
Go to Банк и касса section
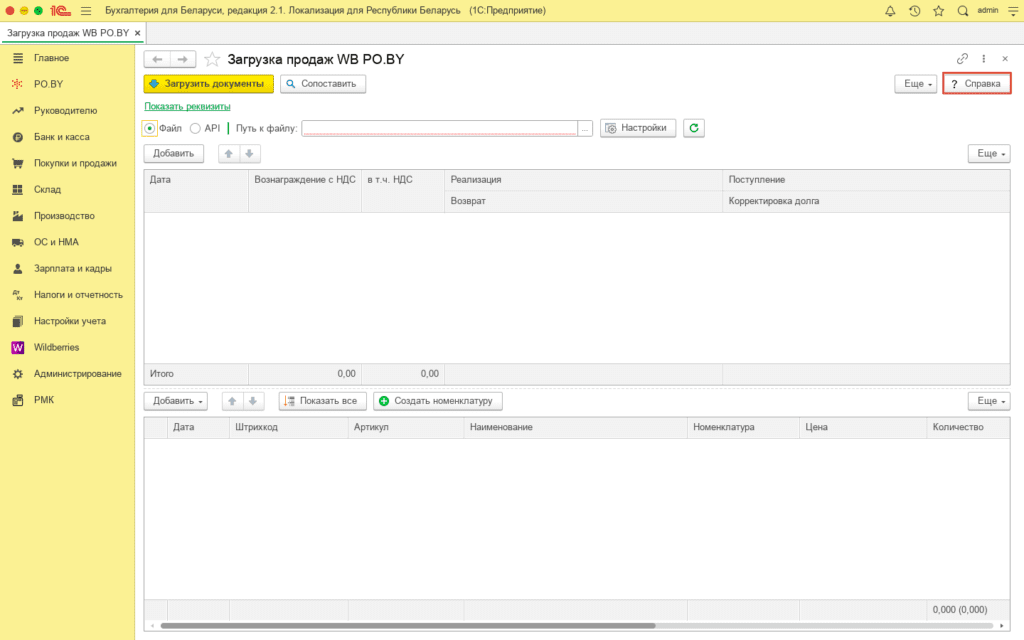[x=62, y=137]
